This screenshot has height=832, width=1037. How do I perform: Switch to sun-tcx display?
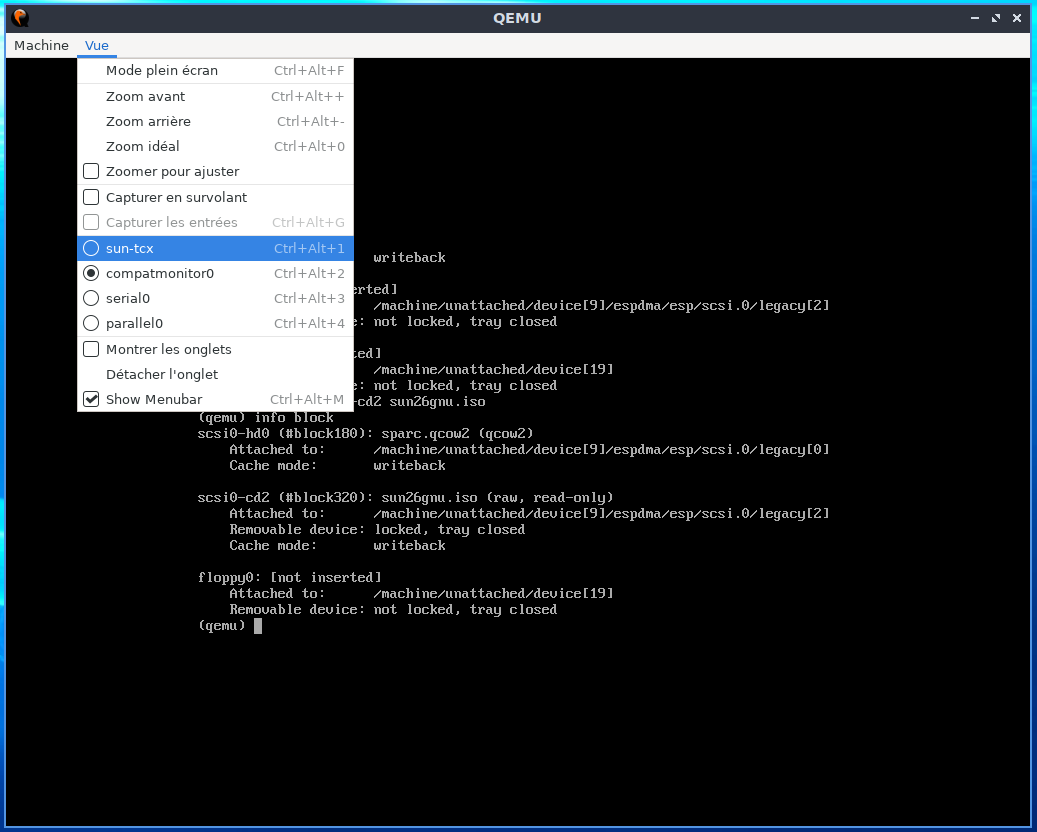tap(216, 249)
